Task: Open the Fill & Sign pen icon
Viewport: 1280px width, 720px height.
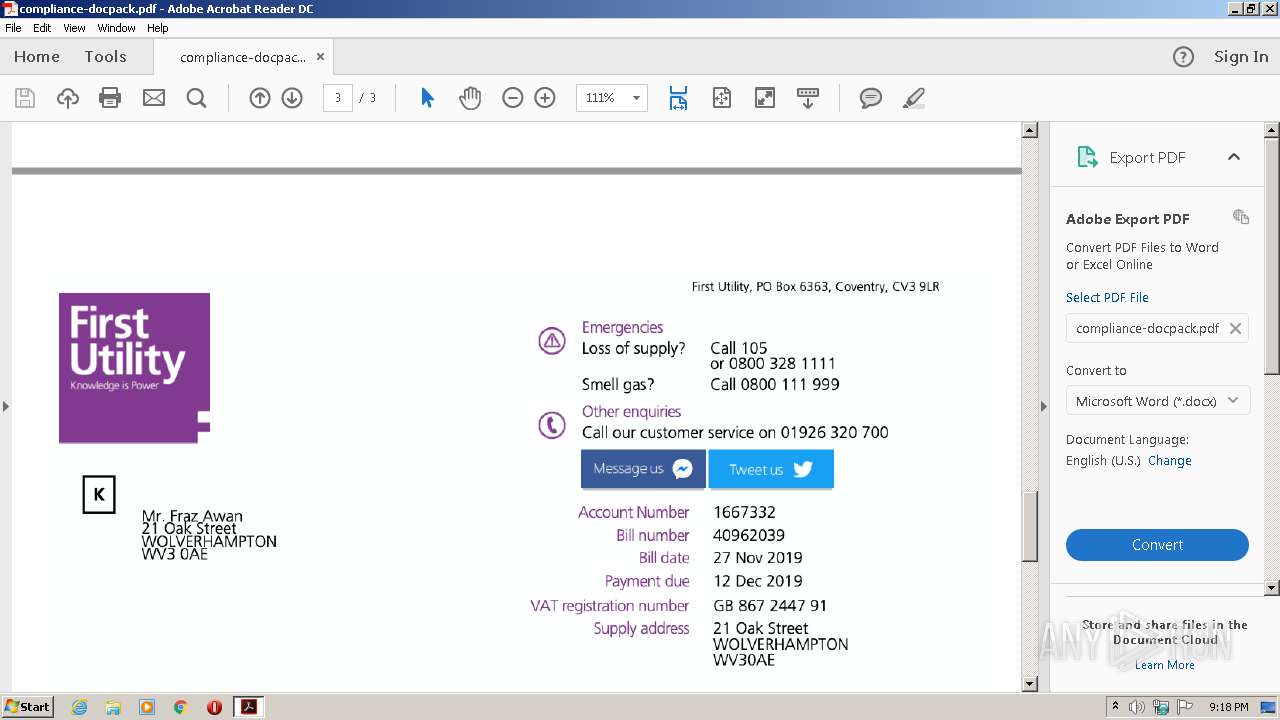Action: point(913,98)
